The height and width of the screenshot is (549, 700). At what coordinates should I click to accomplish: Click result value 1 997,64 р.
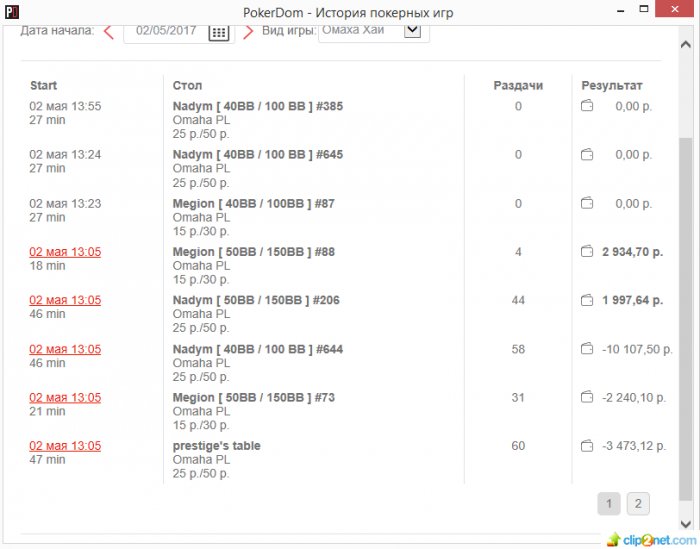(633, 300)
